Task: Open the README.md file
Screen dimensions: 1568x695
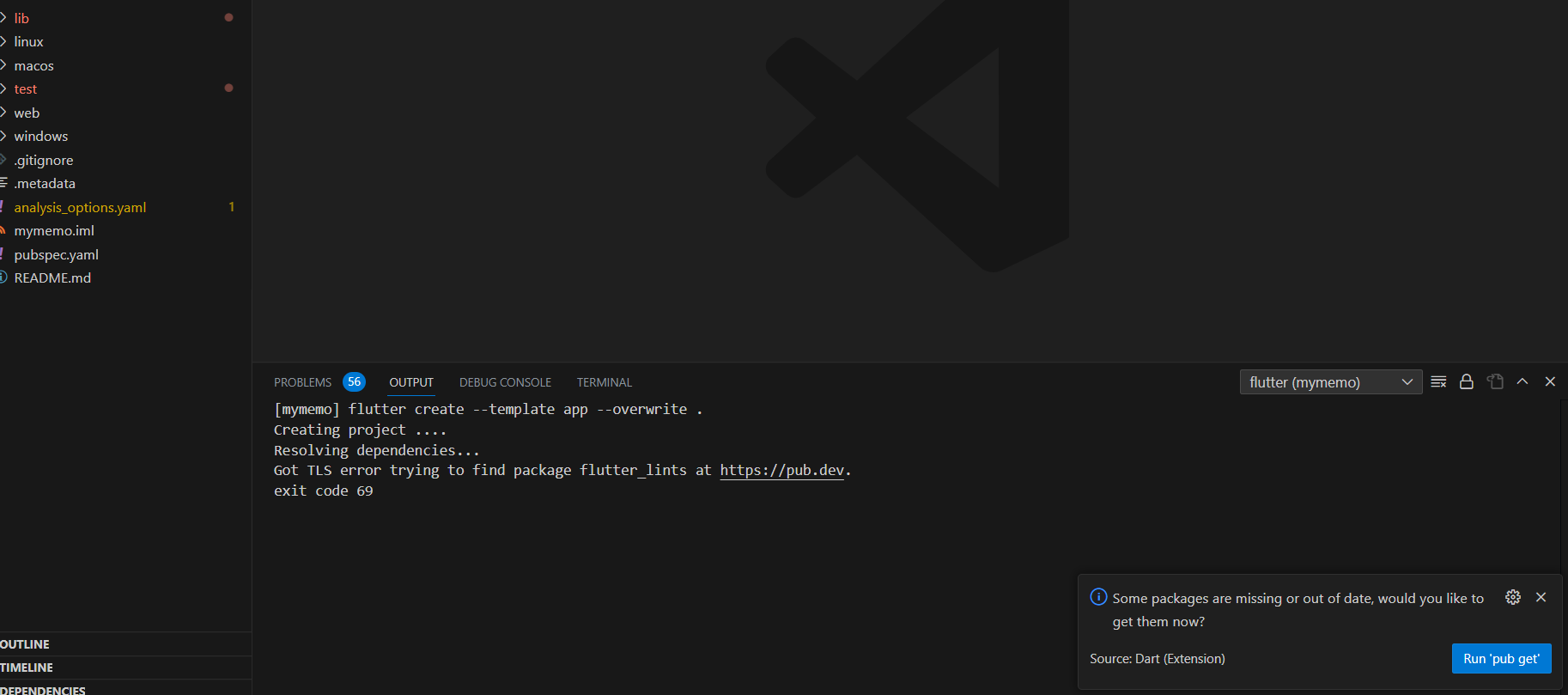Action: pyautogui.click(x=125, y=277)
